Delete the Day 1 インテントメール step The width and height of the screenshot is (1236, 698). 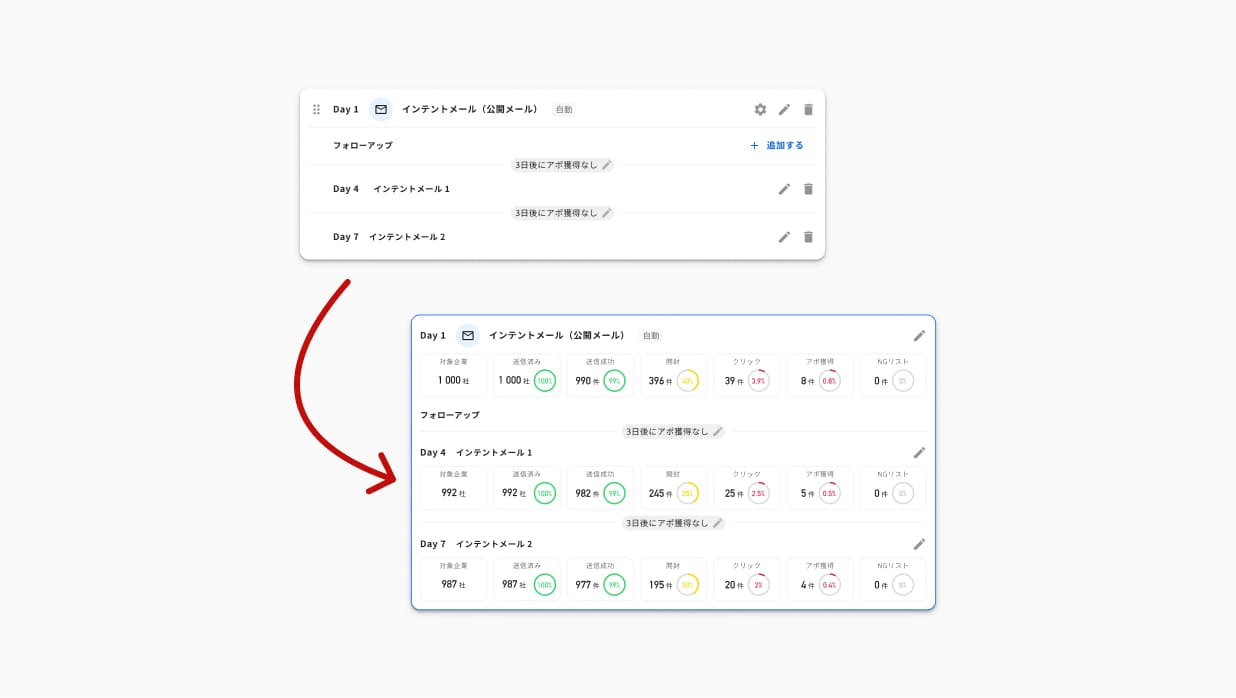[808, 109]
